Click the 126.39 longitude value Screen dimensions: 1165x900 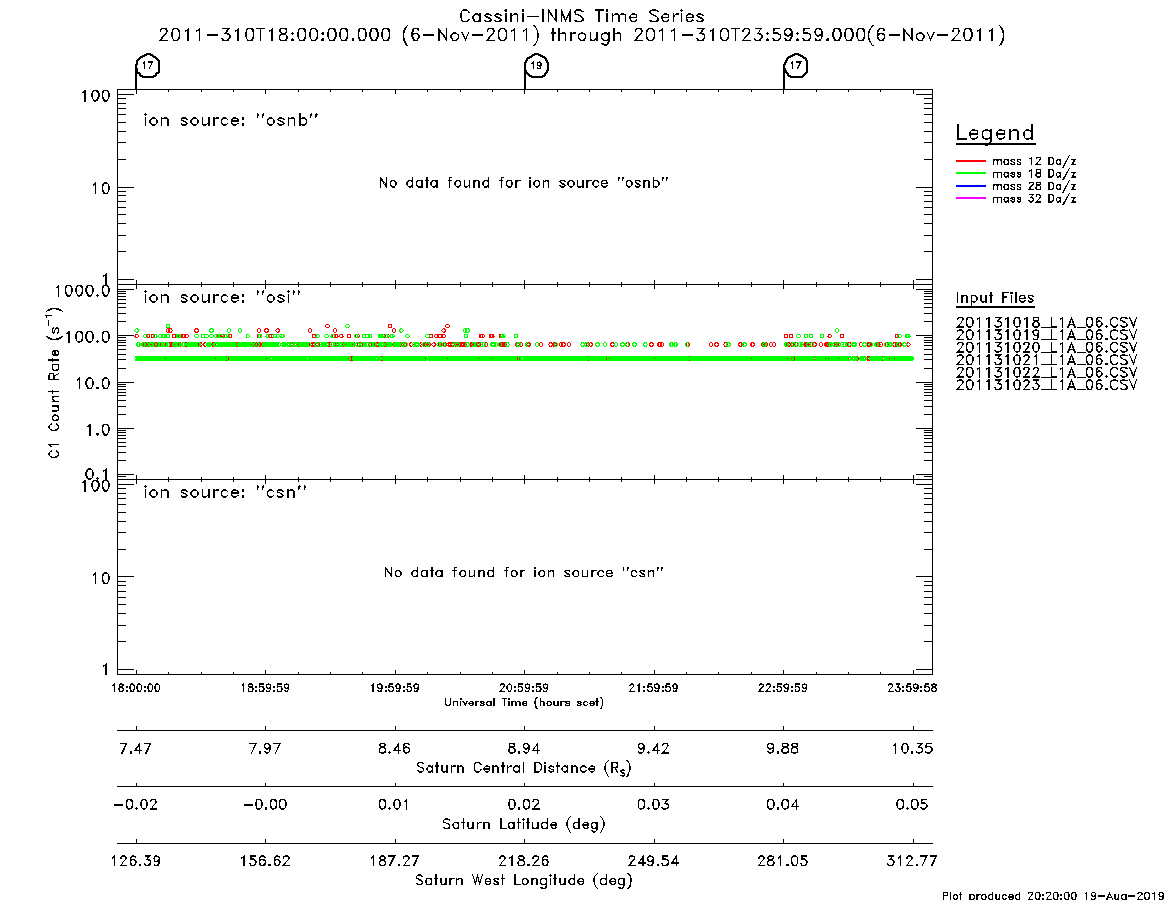(x=136, y=861)
